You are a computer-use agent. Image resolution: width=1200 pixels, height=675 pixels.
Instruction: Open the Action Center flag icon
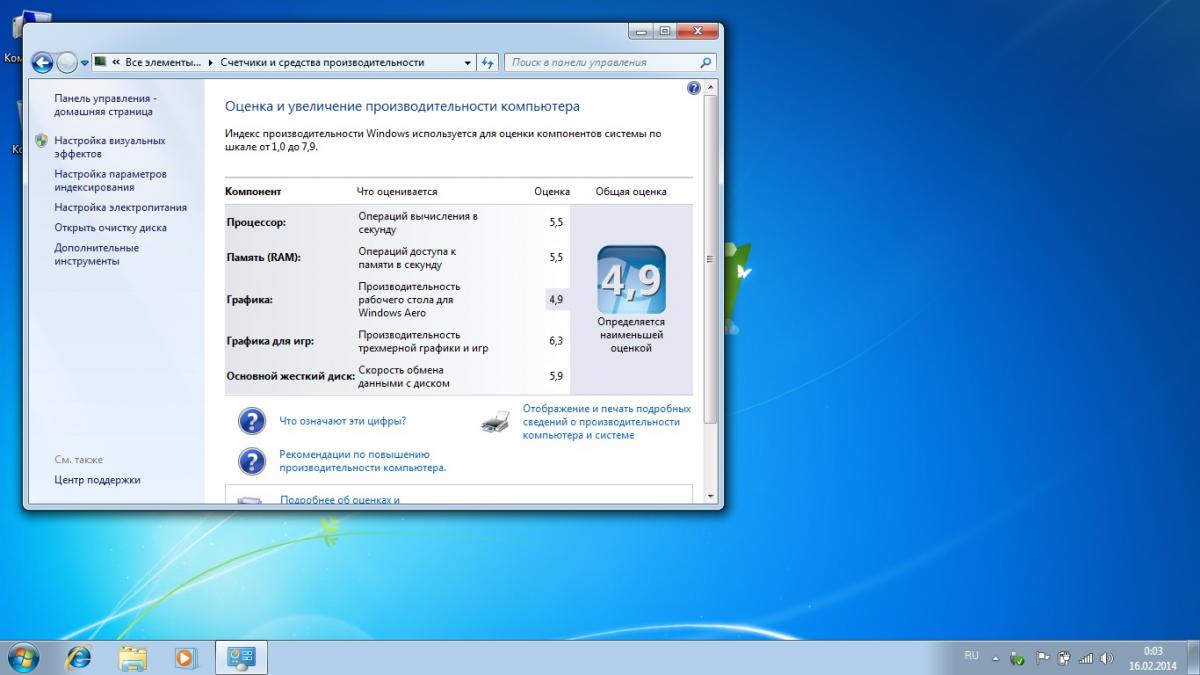click(x=1041, y=658)
